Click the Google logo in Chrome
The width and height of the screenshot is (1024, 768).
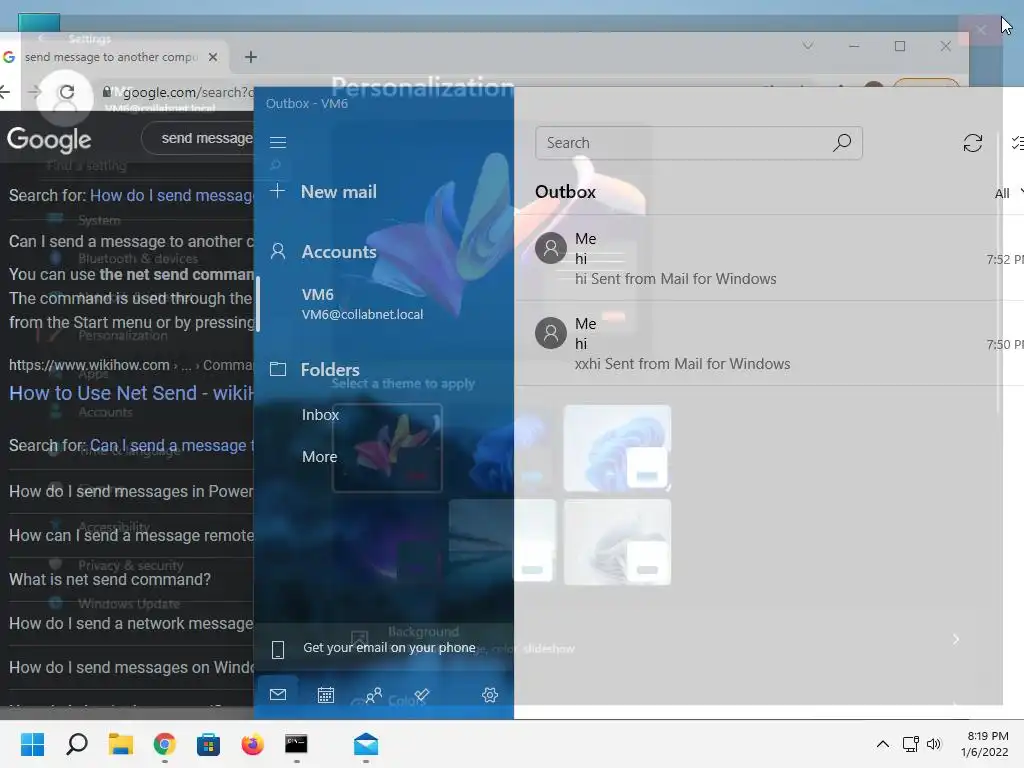pyautogui.click(x=49, y=139)
